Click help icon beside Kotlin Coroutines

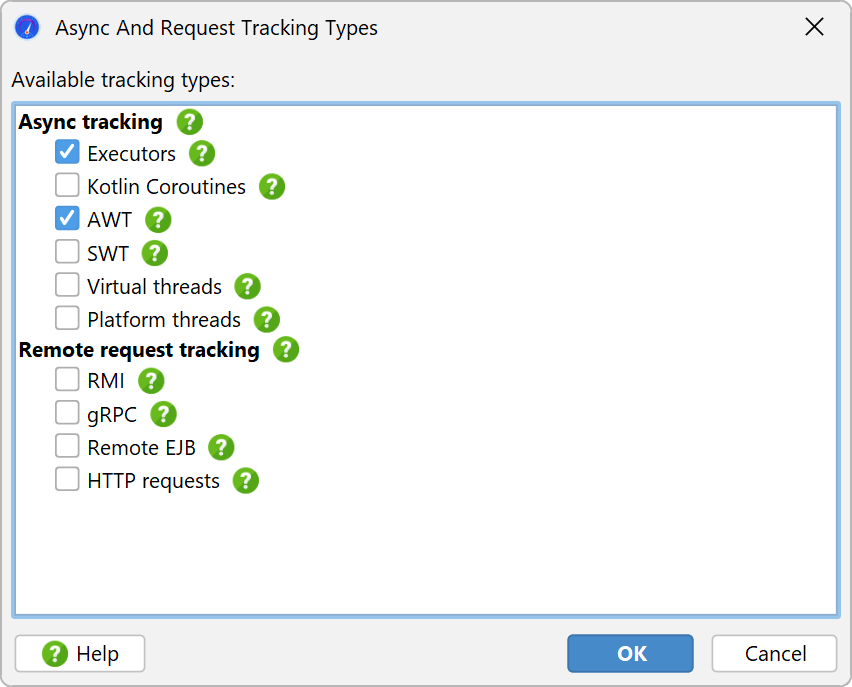pyautogui.click(x=272, y=187)
